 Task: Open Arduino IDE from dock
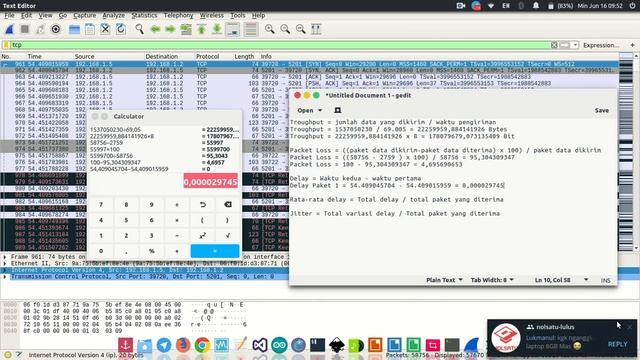pos(279,345)
